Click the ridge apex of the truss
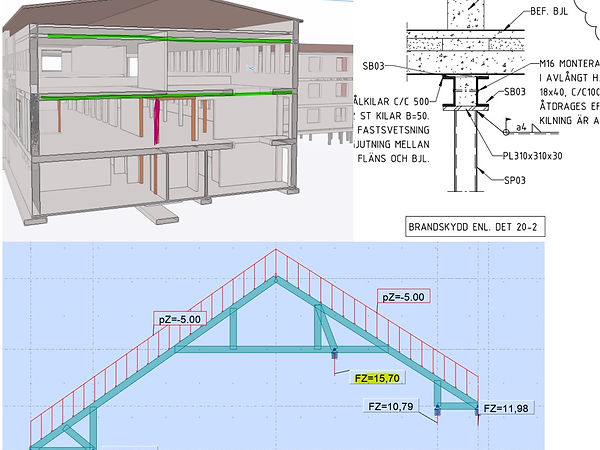This screenshot has width=600, height=450. coord(276,279)
